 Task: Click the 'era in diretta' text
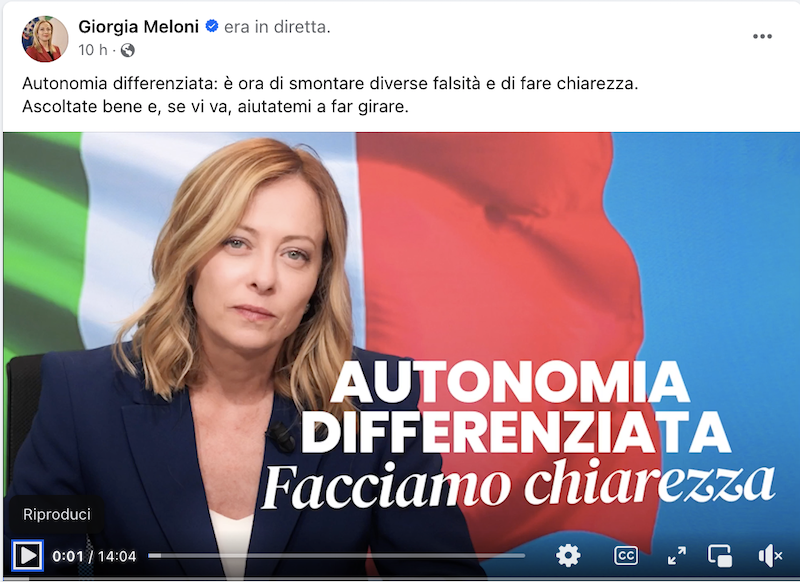(277, 27)
